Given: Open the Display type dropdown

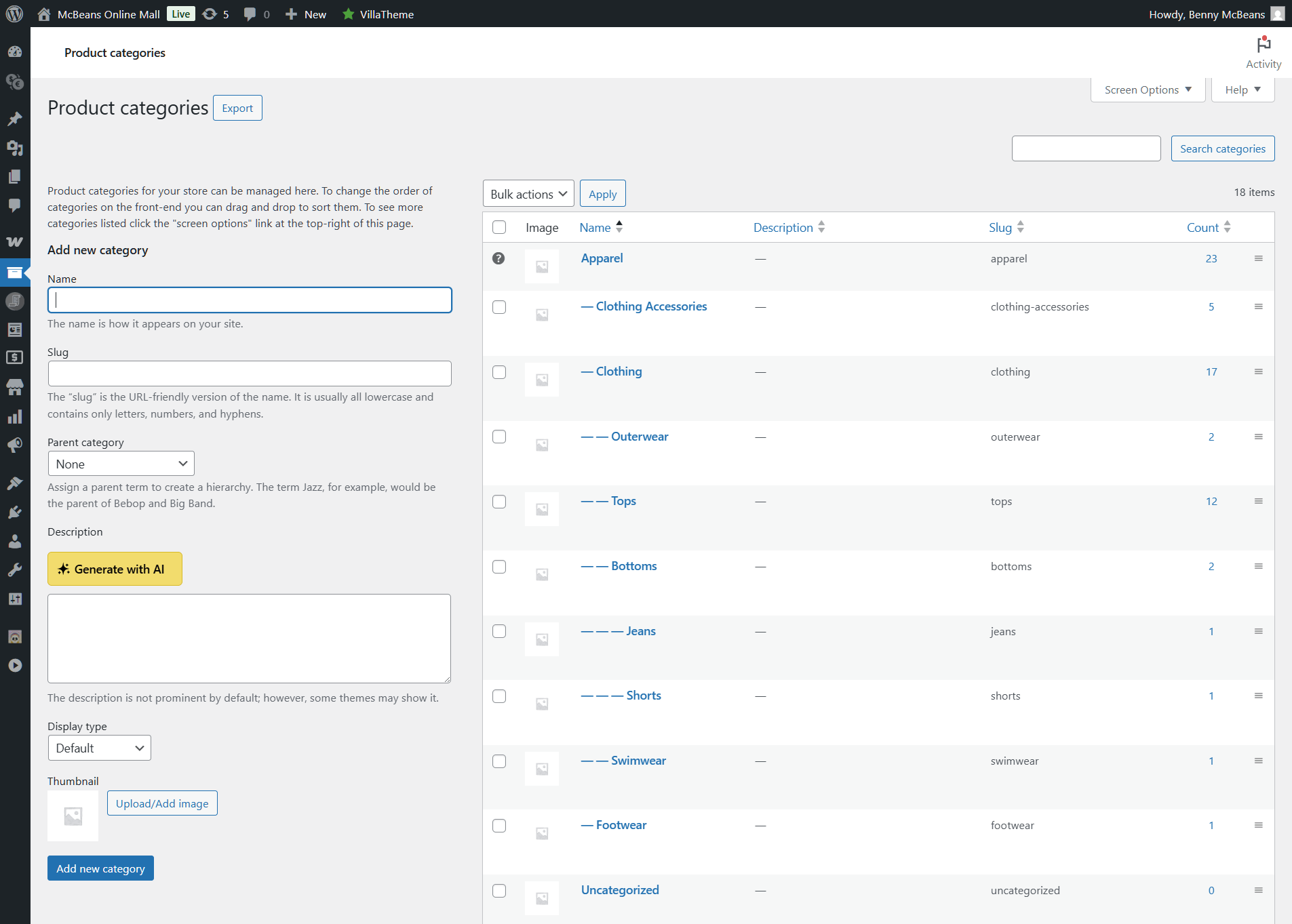Looking at the screenshot, I should point(100,748).
